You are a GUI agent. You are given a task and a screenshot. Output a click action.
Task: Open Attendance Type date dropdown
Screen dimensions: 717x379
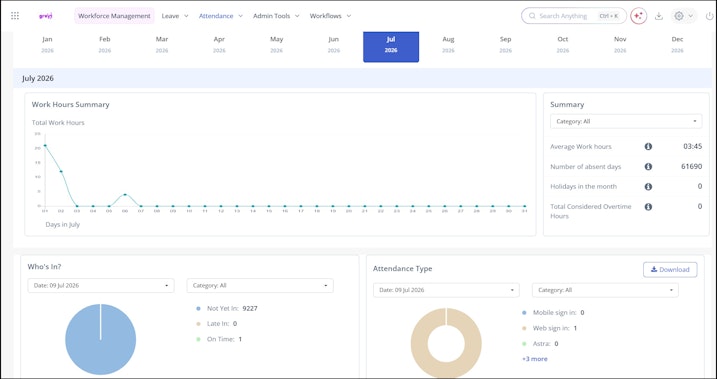(446, 290)
